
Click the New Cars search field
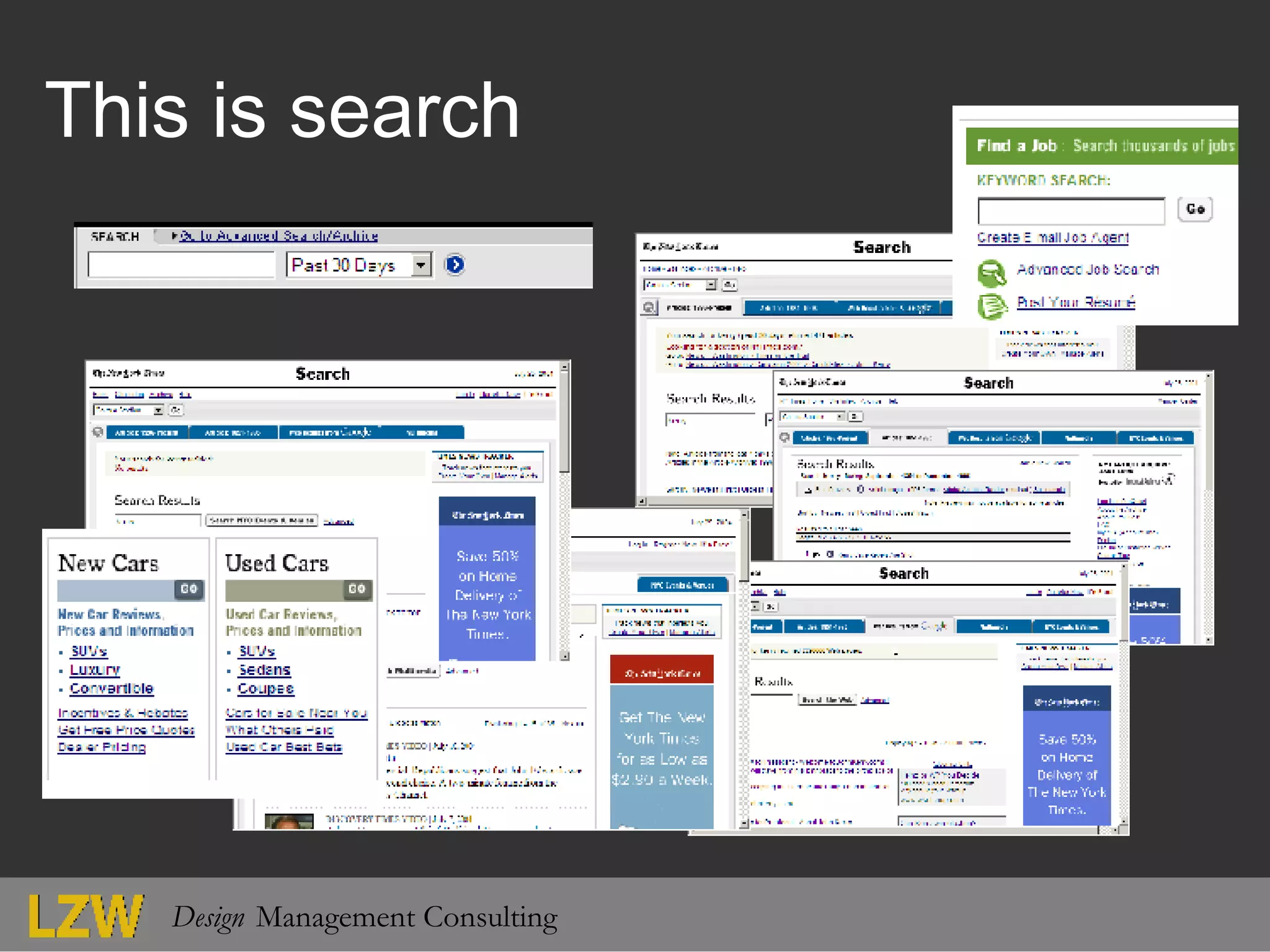pyautogui.click(x=116, y=591)
